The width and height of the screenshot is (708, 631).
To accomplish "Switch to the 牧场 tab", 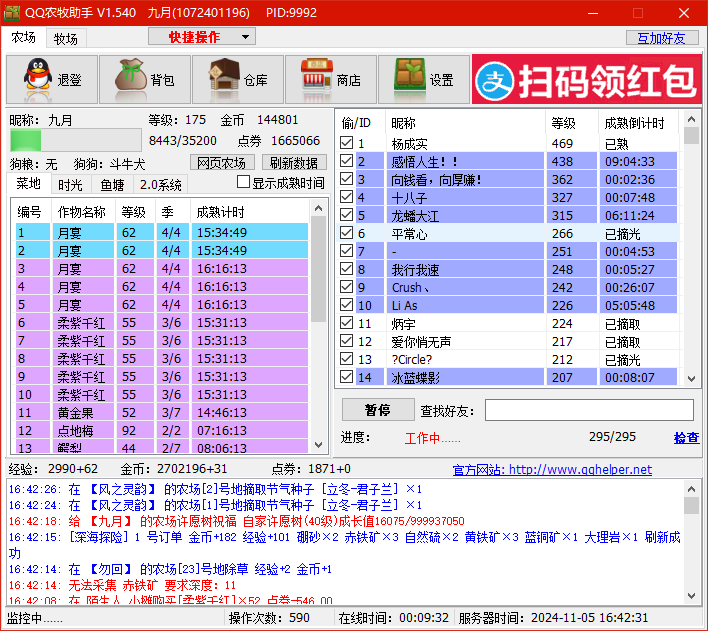I will click(x=66, y=38).
